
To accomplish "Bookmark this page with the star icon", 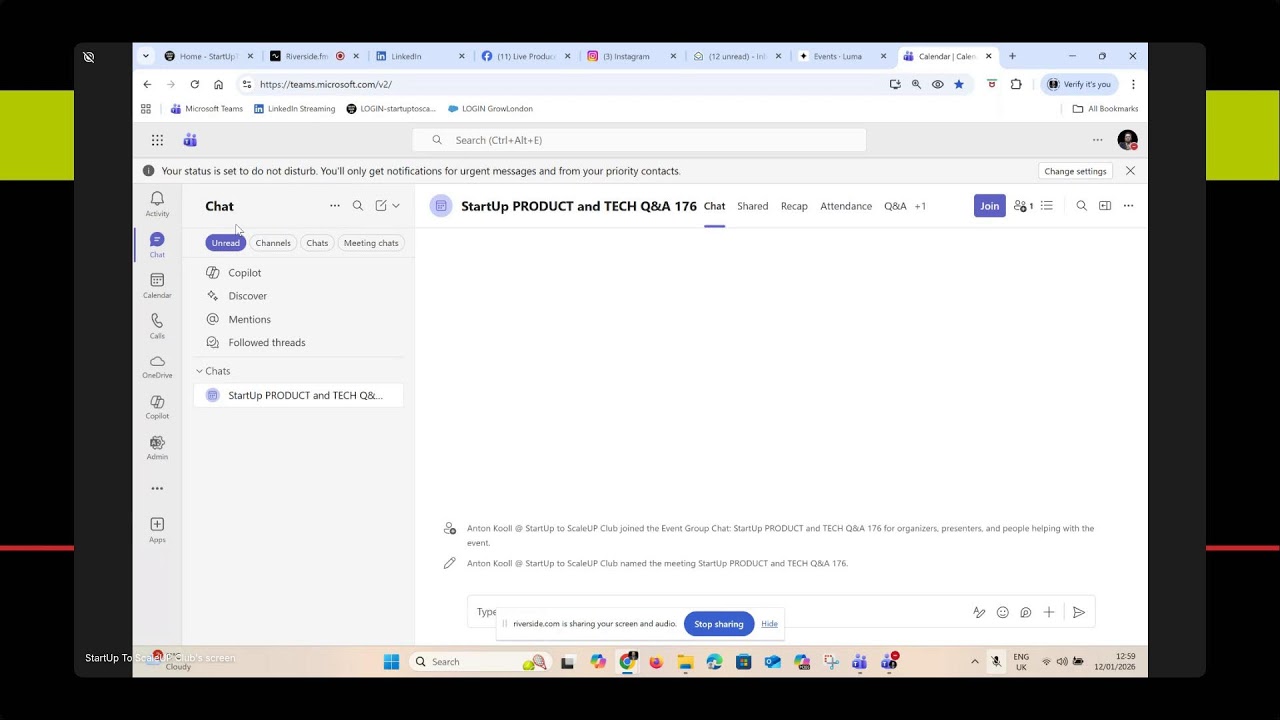I will (959, 84).
